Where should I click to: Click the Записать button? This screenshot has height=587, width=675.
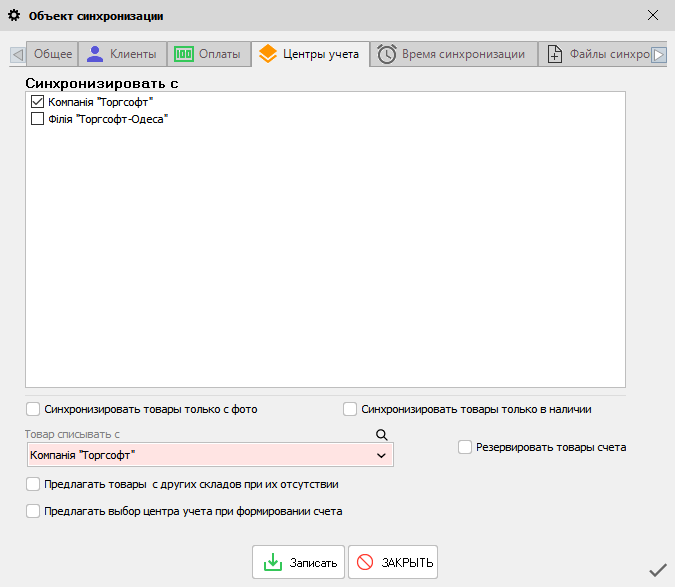(x=298, y=562)
